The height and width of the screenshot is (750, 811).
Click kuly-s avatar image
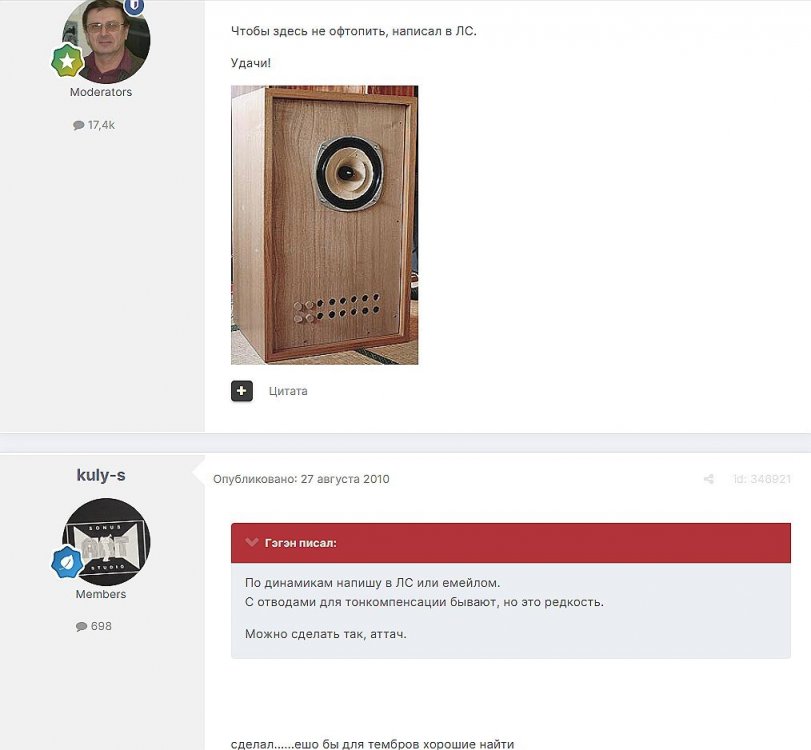(x=106, y=542)
